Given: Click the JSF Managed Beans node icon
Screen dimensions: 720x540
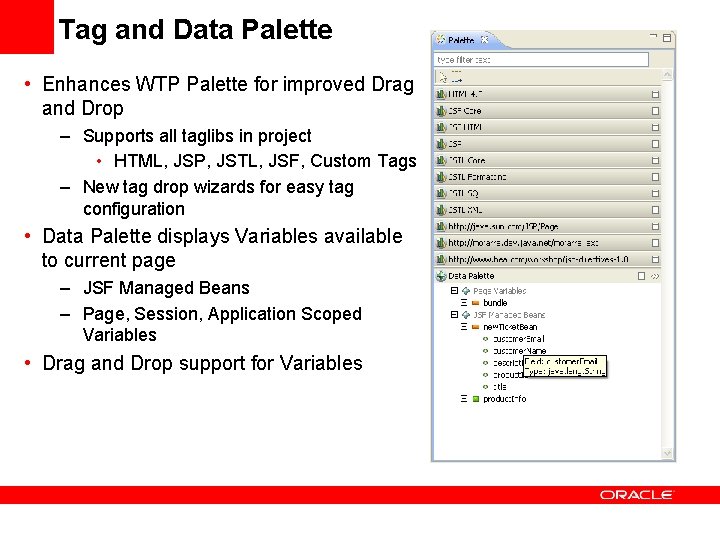Looking at the screenshot, I should click(x=466, y=315).
